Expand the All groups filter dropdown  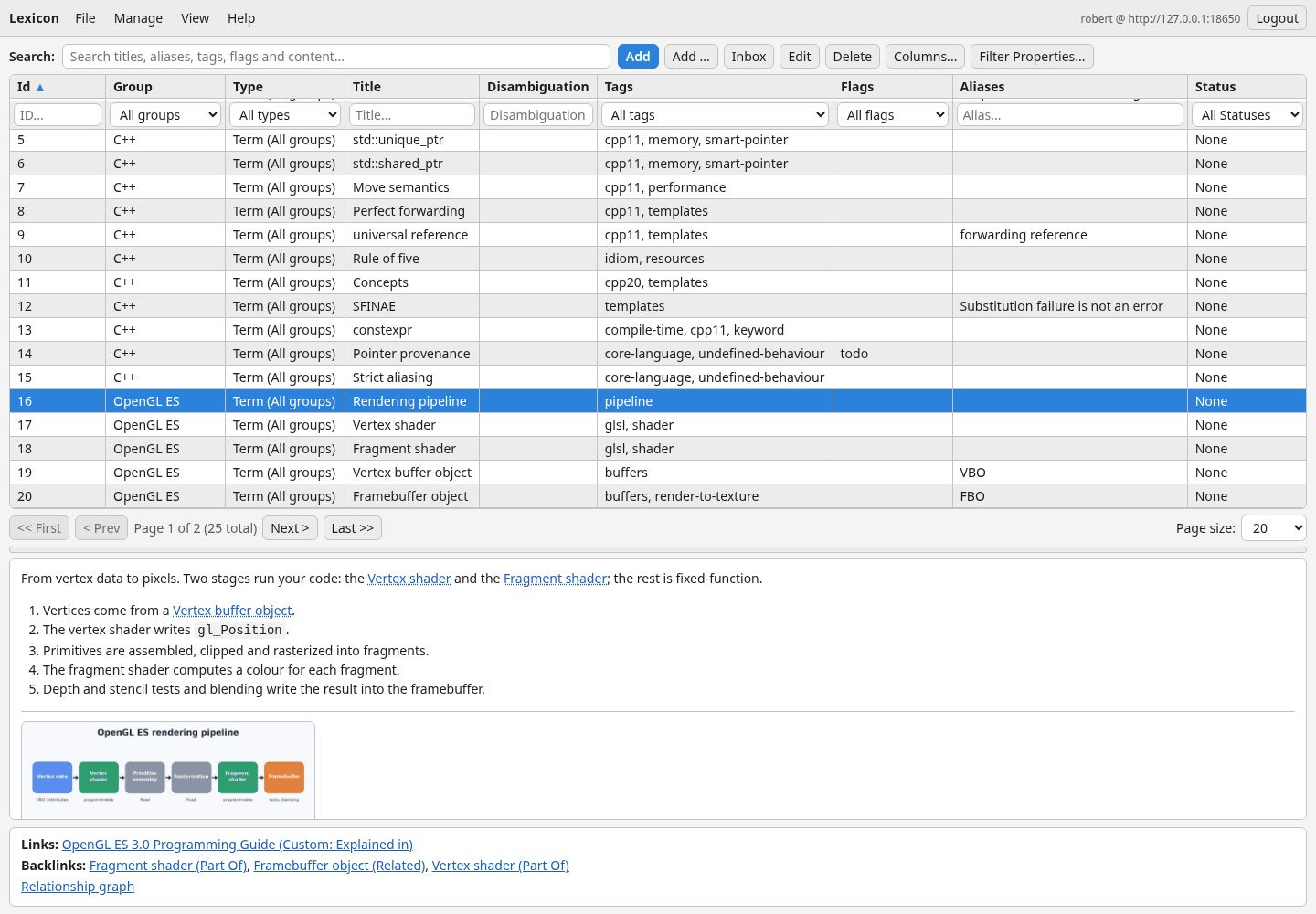165,115
